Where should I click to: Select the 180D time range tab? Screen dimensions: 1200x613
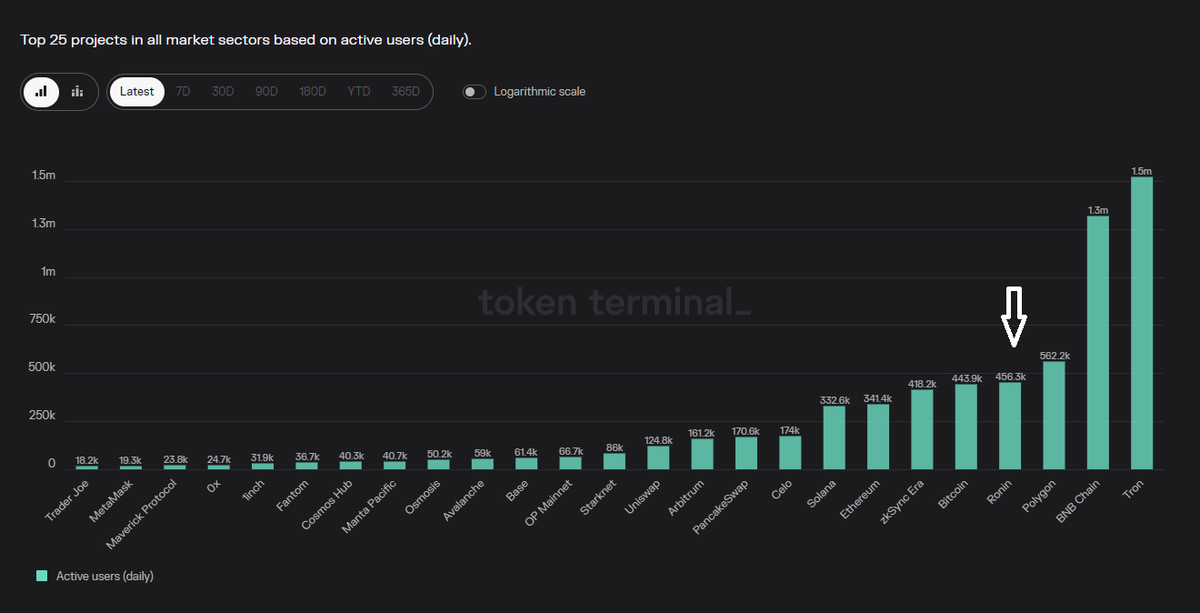coord(312,91)
